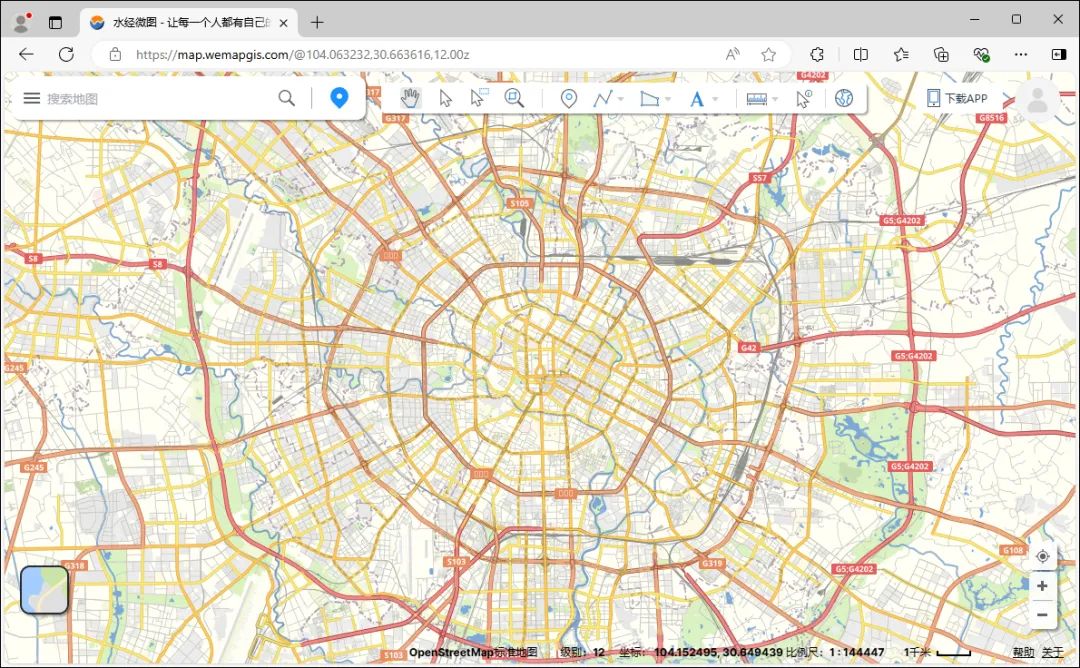Viewport: 1080px width, 668px height.
Task: Select the identify info cursor tool
Action: (x=804, y=98)
